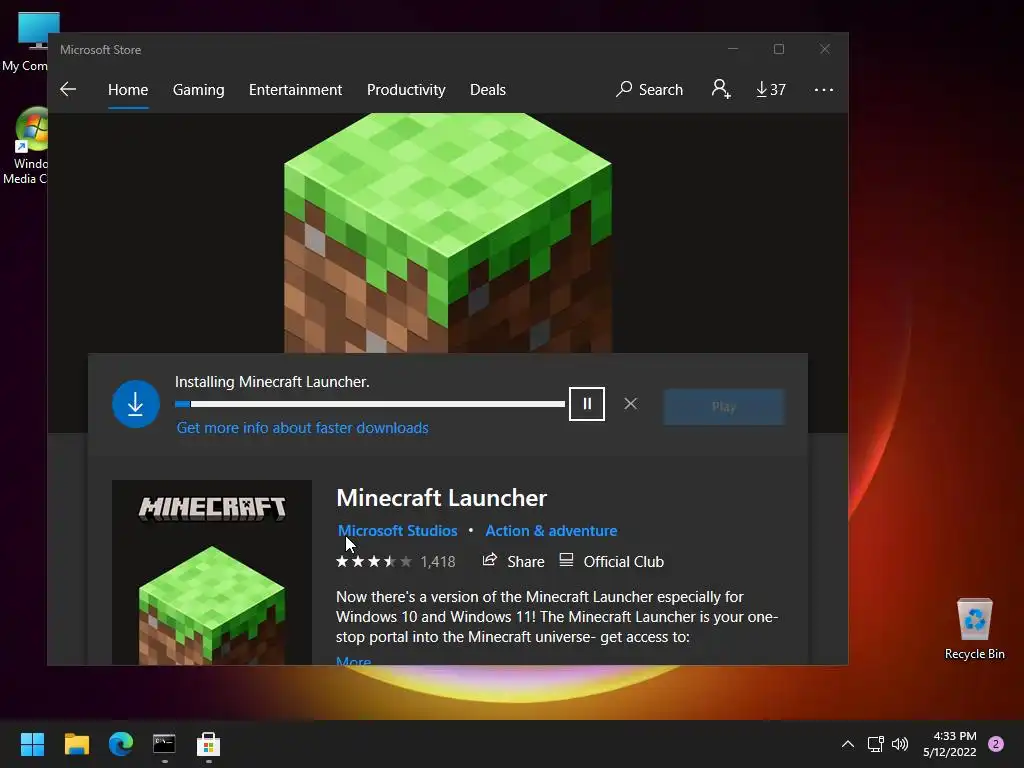
Task: Go back with the Store back arrow
Action: 68,89
